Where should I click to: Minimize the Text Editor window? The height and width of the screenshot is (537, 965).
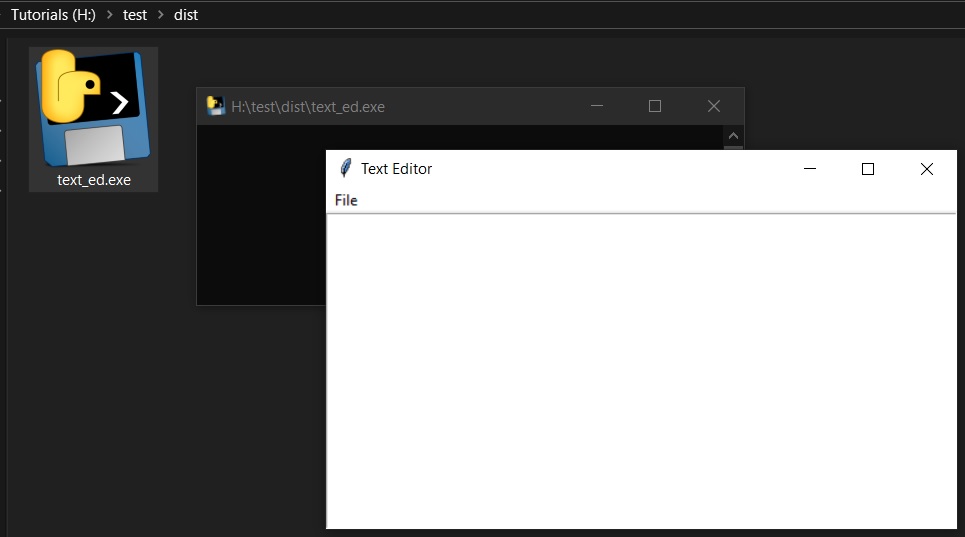(810, 169)
